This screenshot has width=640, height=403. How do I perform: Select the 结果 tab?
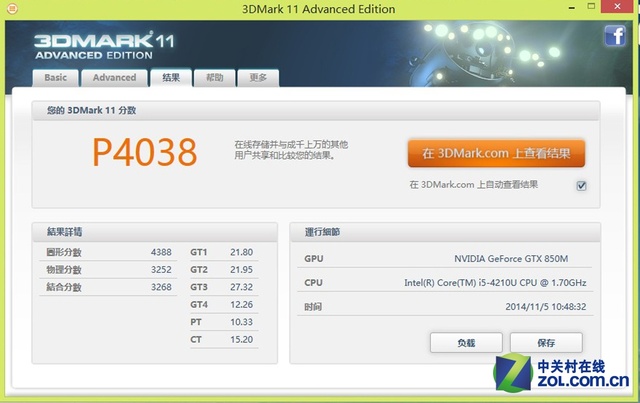coord(171,78)
